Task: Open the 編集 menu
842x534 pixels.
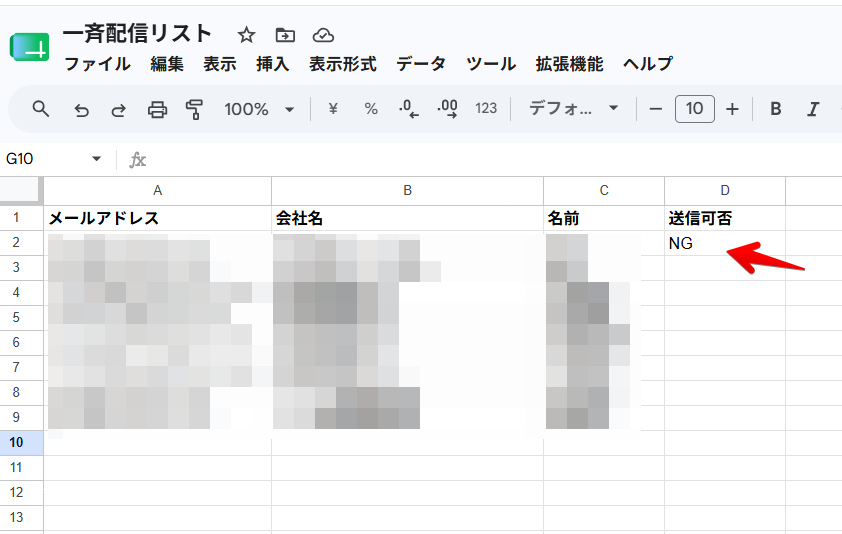Action: pyautogui.click(x=167, y=64)
